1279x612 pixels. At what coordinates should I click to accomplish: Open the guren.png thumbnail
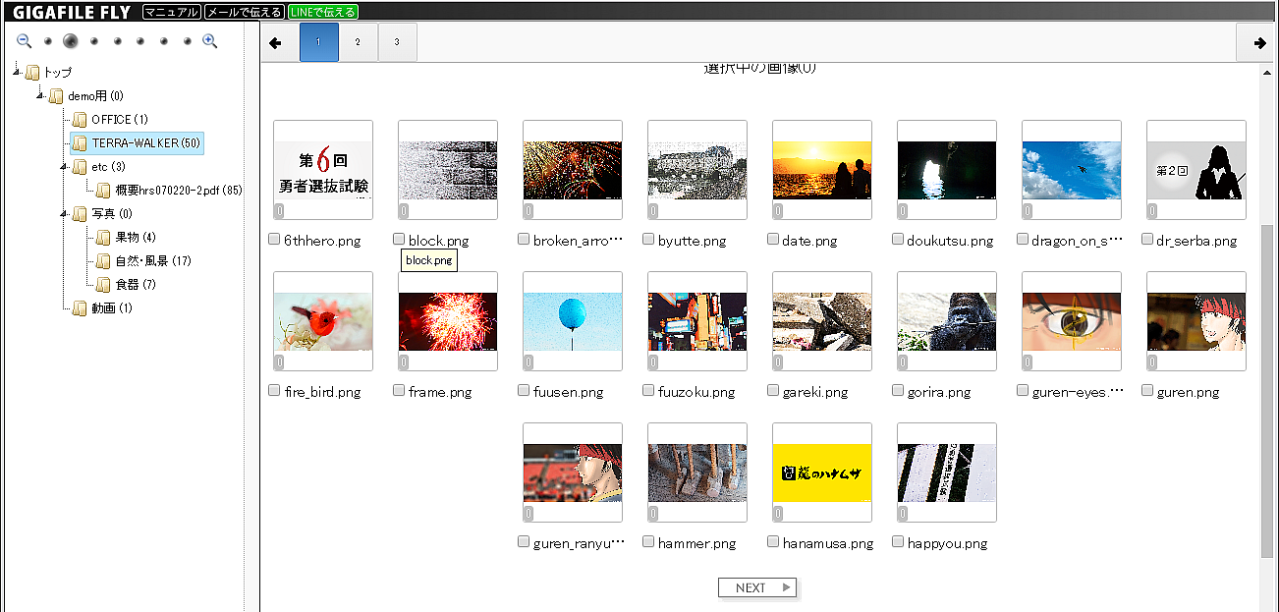click(1196, 321)
